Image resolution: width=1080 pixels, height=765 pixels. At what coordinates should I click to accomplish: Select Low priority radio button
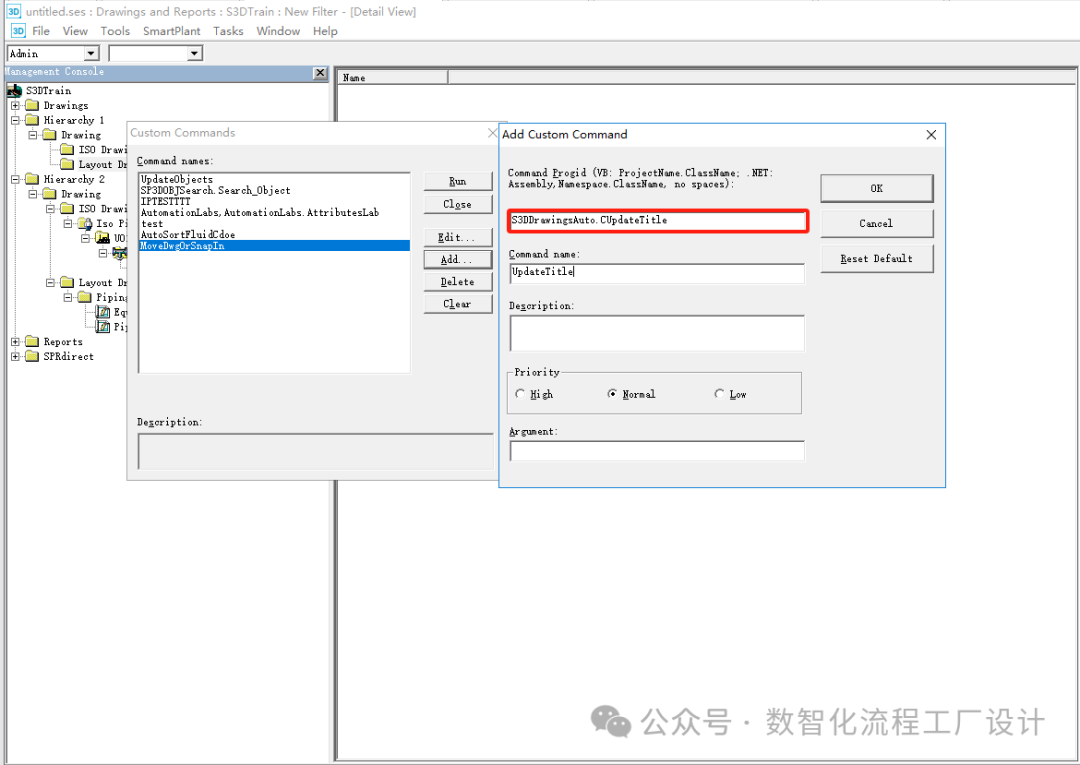click(x=719, y=394)
